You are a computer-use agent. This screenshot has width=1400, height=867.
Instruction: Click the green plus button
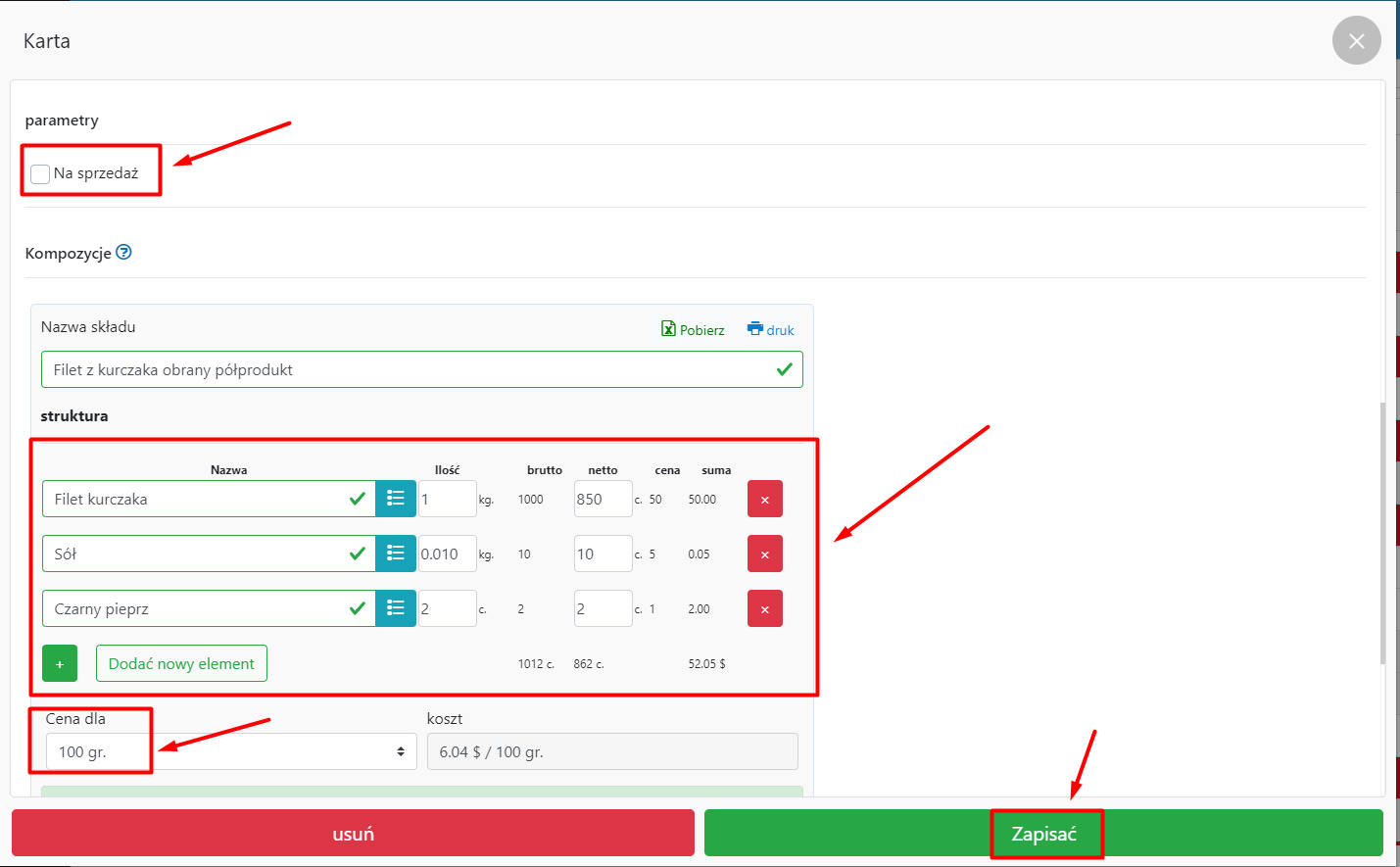tap(60, 663)
